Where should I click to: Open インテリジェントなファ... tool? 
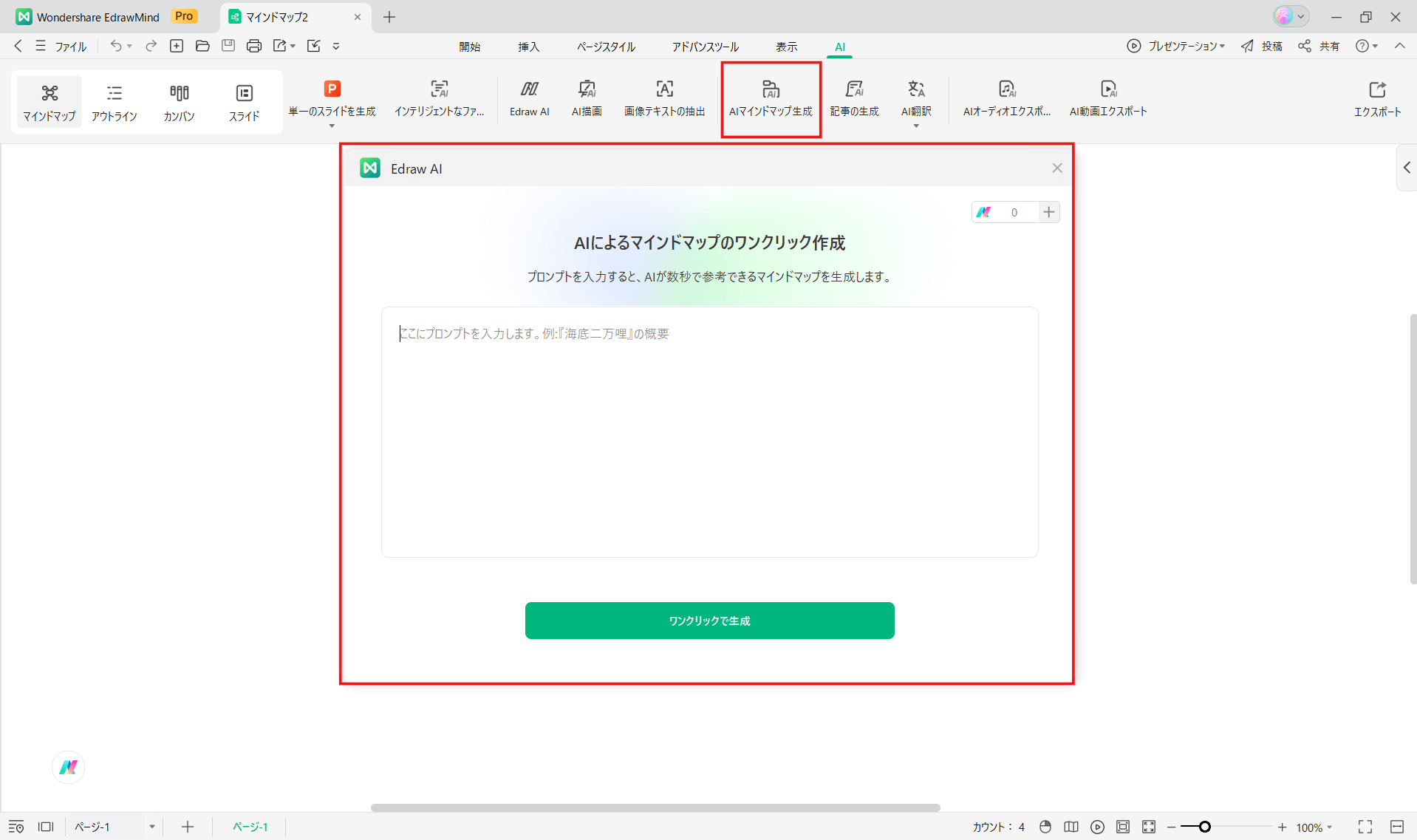click(440, 99)
